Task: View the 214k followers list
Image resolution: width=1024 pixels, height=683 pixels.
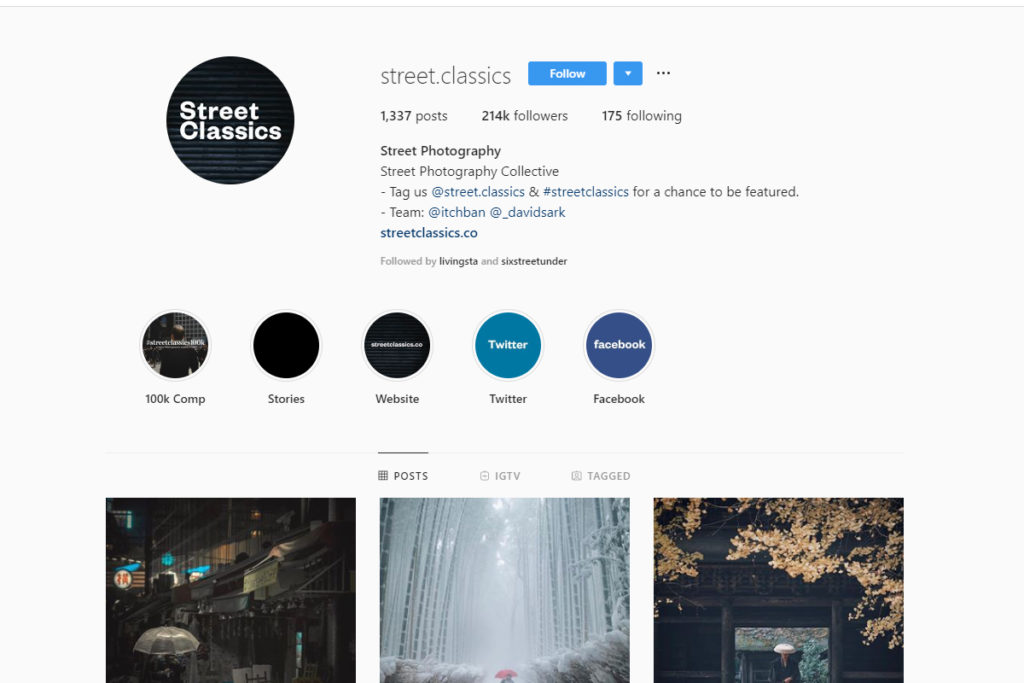Action: pyautogui.click(x=524, y=116)
